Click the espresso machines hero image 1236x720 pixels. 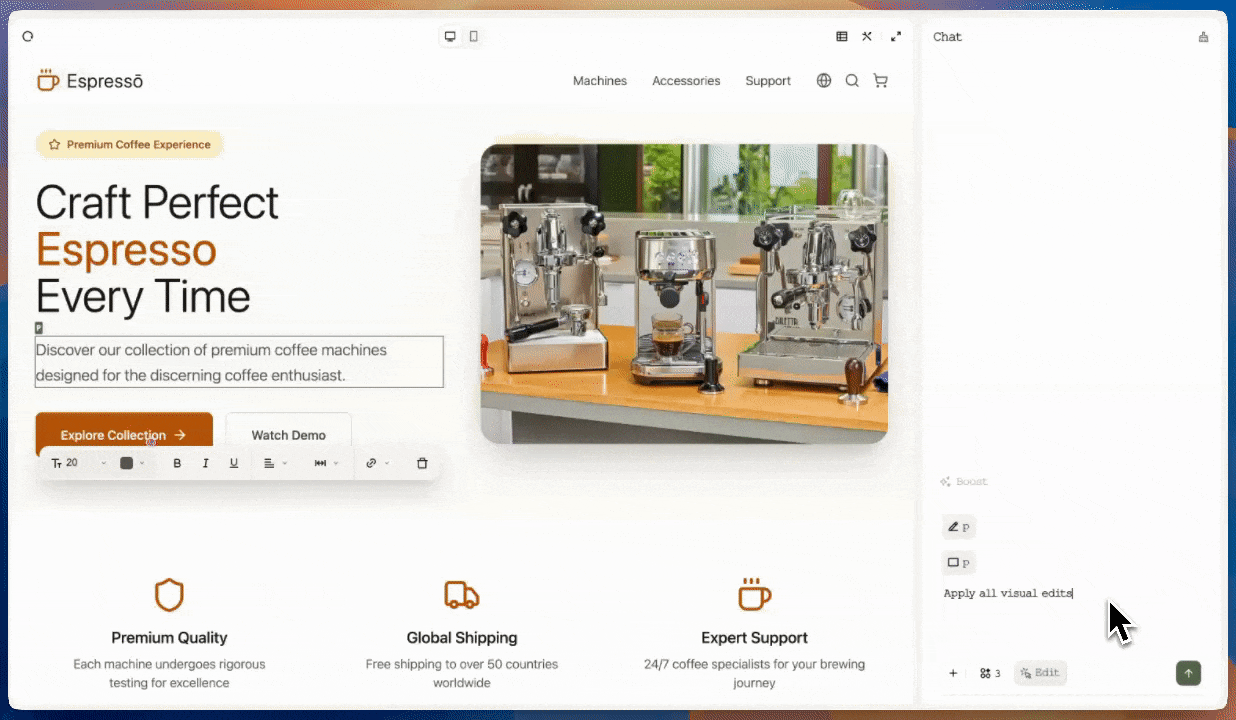click(x=684, y=293)
